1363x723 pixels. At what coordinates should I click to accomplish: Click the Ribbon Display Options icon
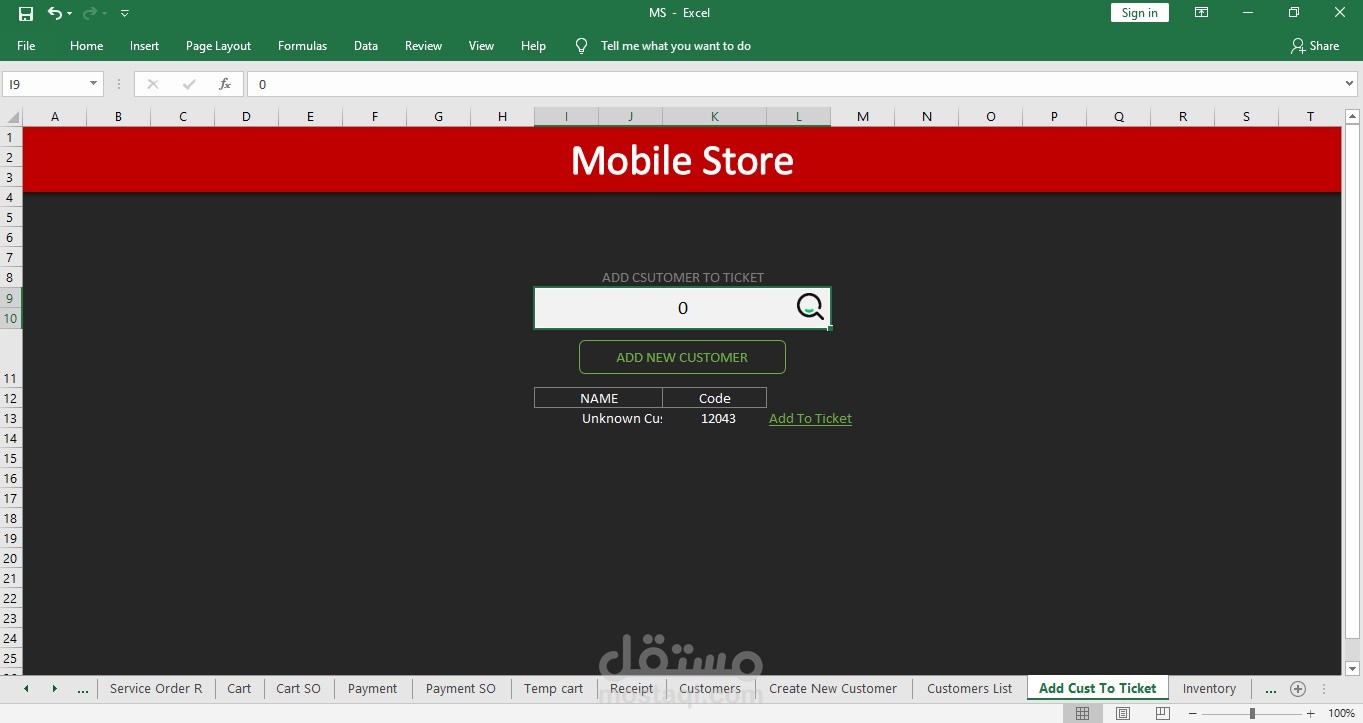pos(1202,13)
